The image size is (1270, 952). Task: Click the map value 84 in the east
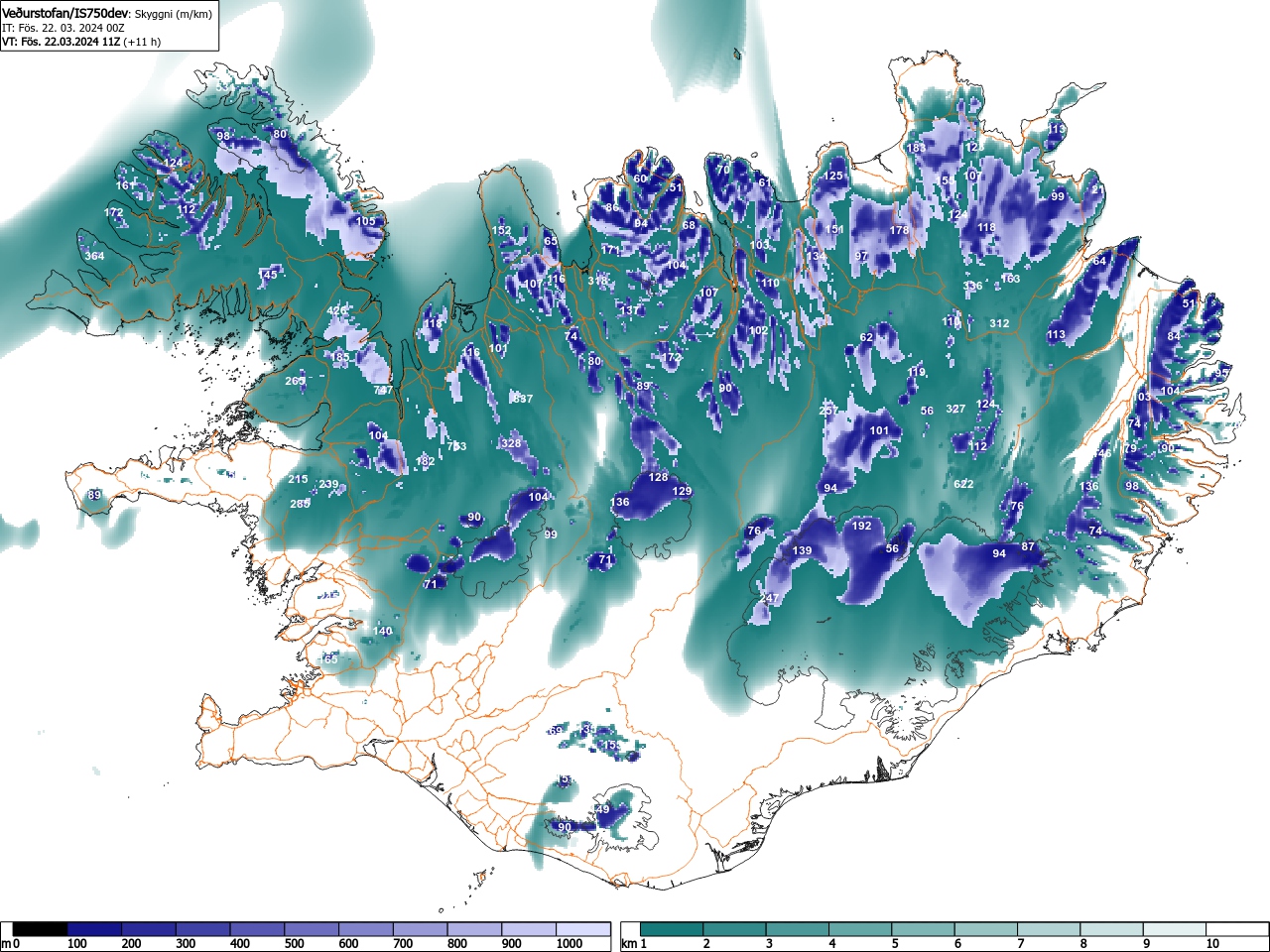[x=1175, y=336]
